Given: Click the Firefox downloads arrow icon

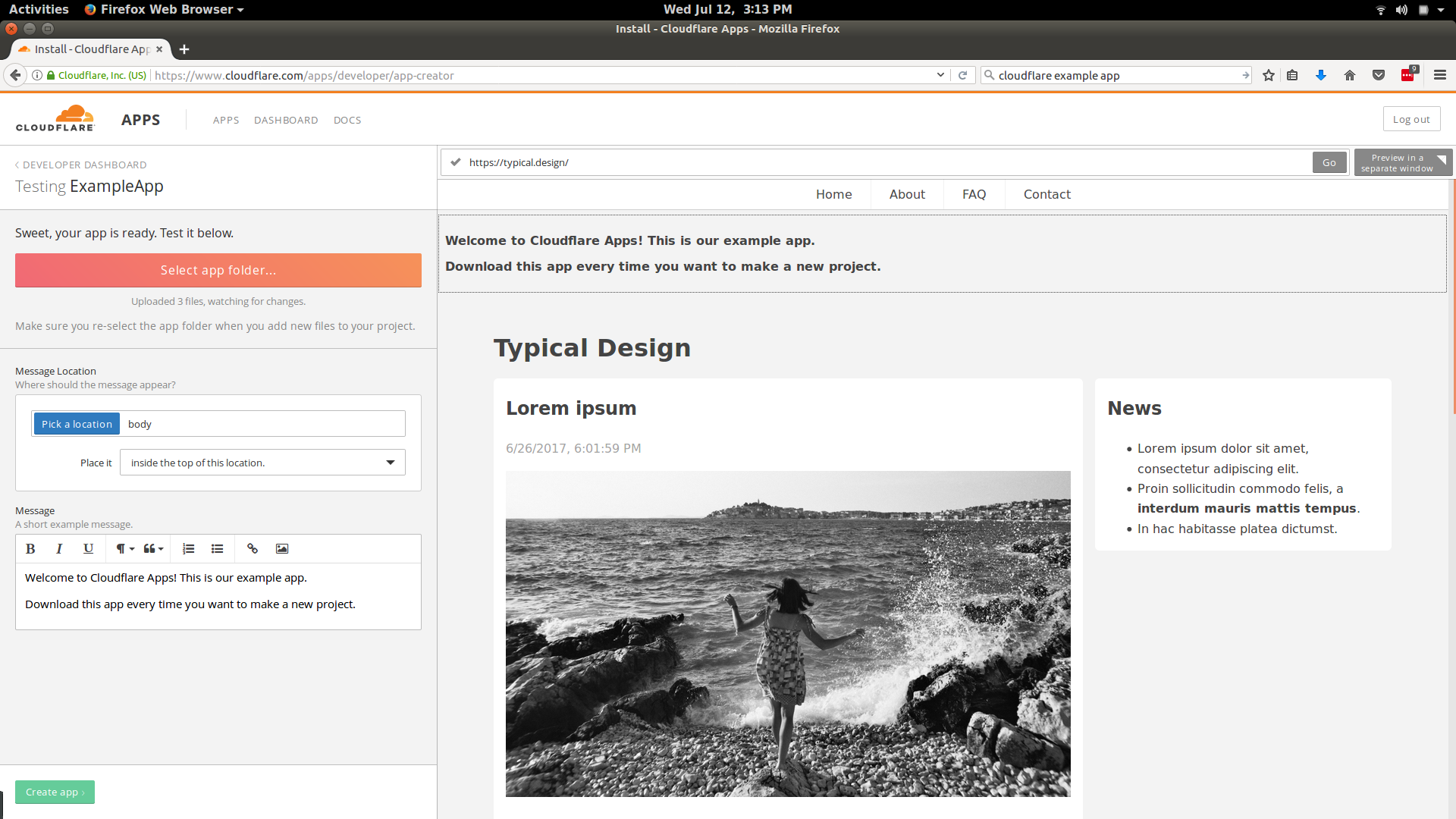Looking at the screenshot, I should [x=1320, y=75].
